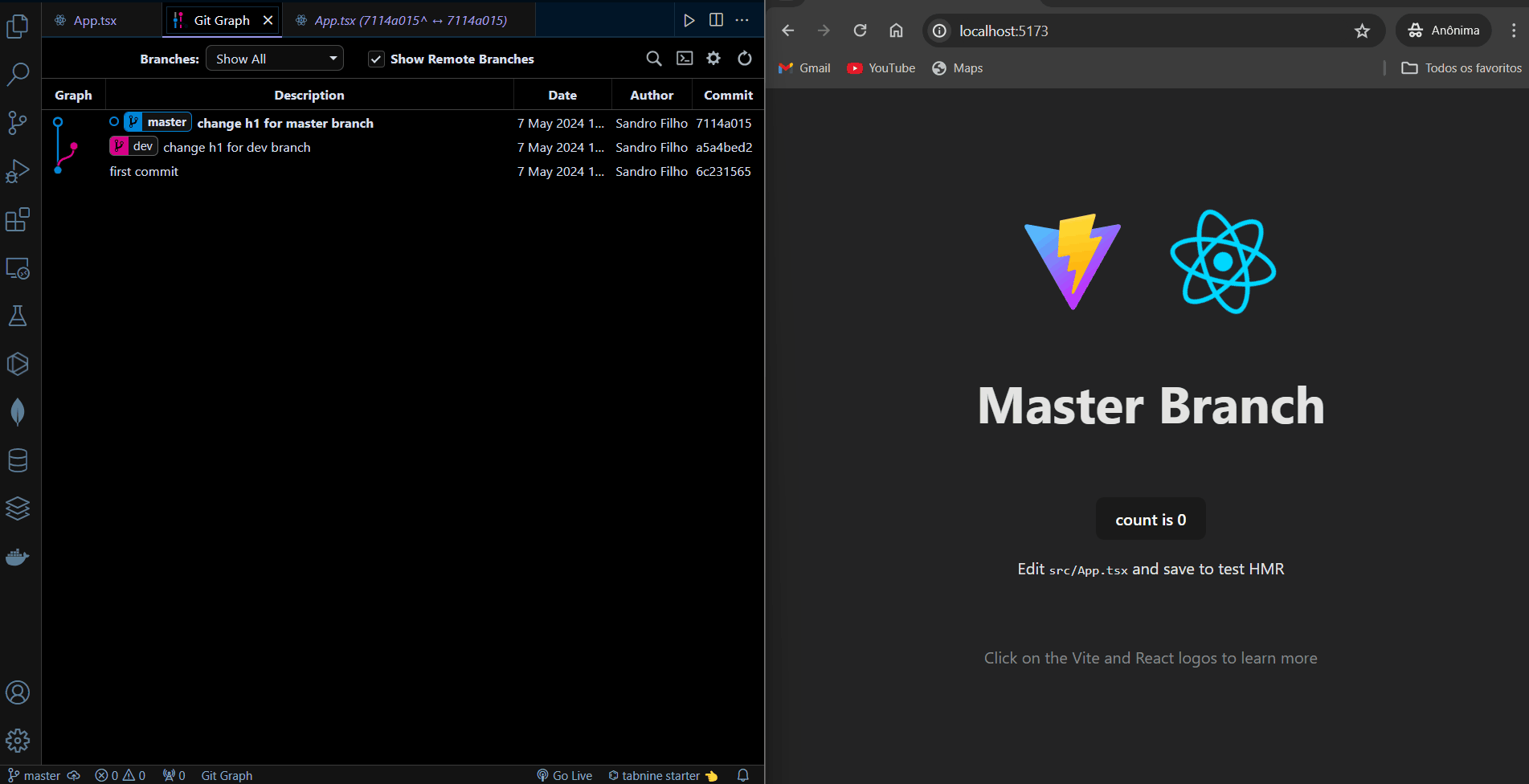Open the Docker sidebar icon
Image resolution: width=1529 pixels, height=784 pixels.
(18, 557)
